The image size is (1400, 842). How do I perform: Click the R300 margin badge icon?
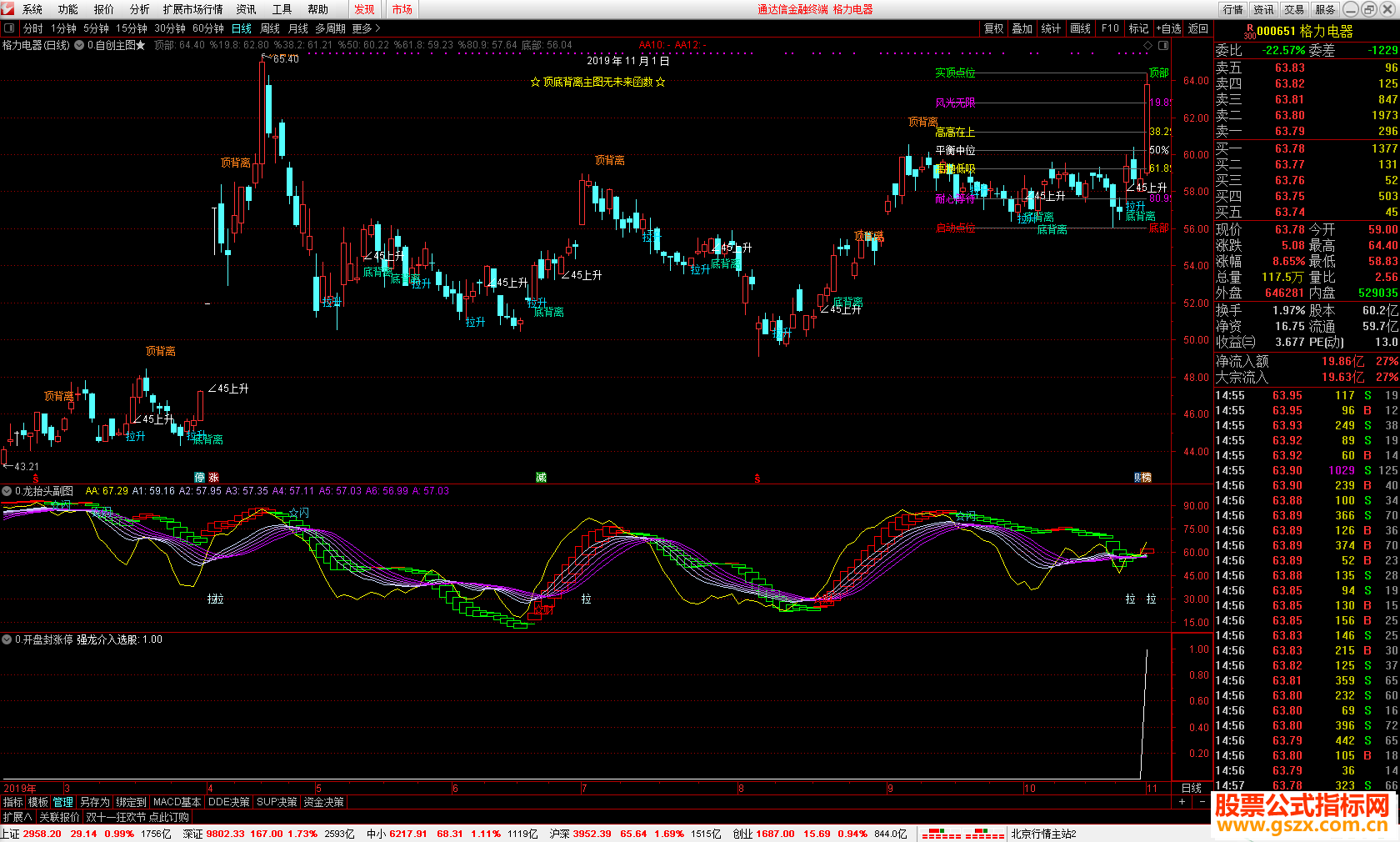pyautogui.click(x=1249, y=32)
